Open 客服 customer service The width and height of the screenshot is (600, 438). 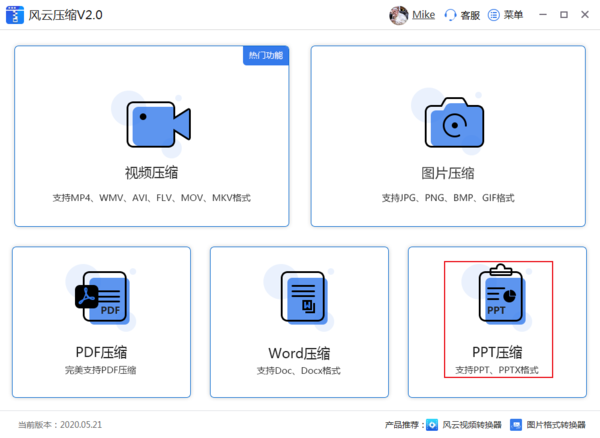point(470,15)
